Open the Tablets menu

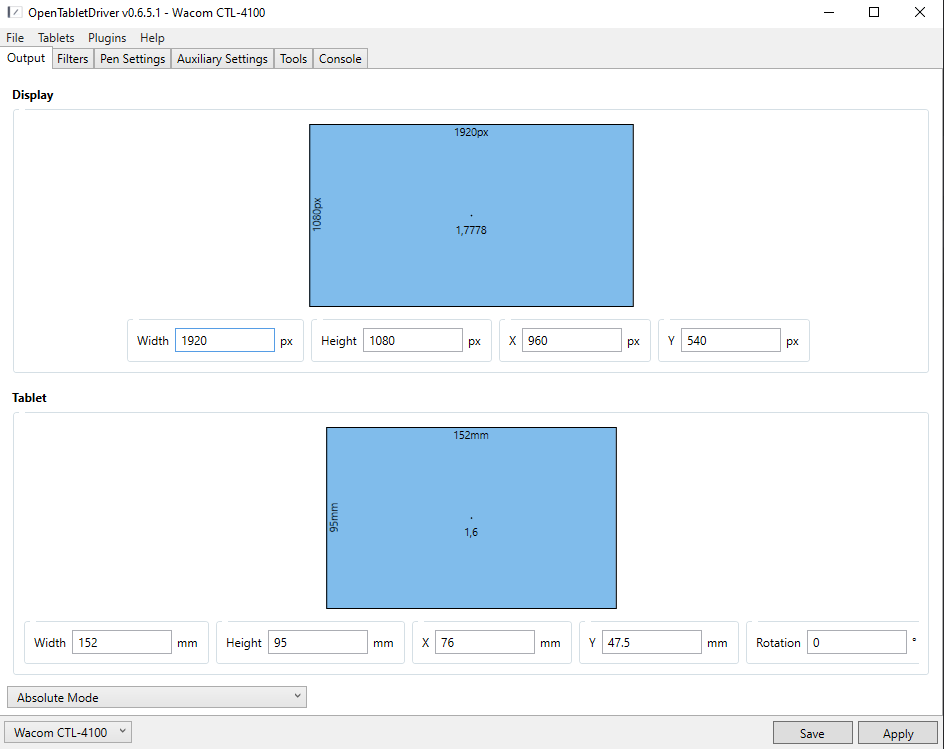(x=56, y=37)
